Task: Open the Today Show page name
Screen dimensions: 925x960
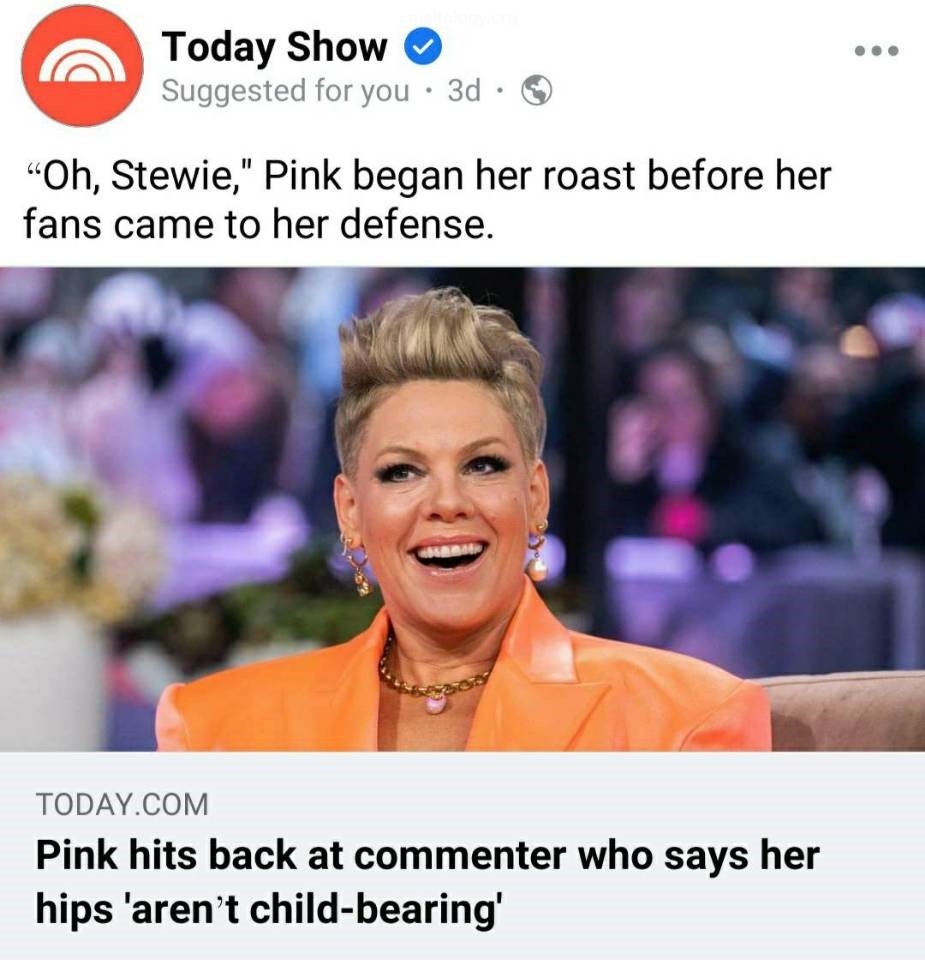Action: (x=274, y=47)
